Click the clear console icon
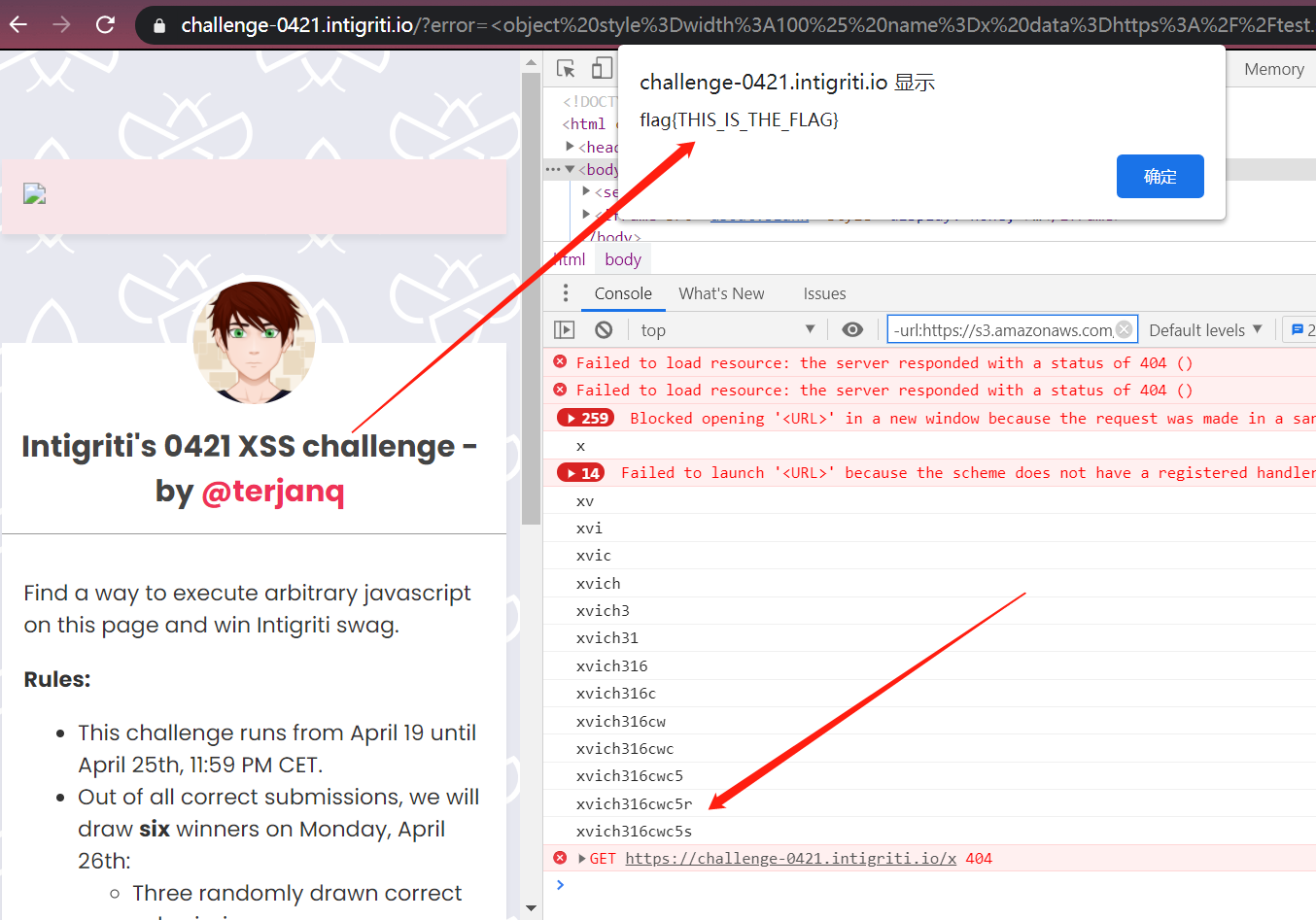The height and width of the screenshot is (920, 1316). (x=604, y=330)
